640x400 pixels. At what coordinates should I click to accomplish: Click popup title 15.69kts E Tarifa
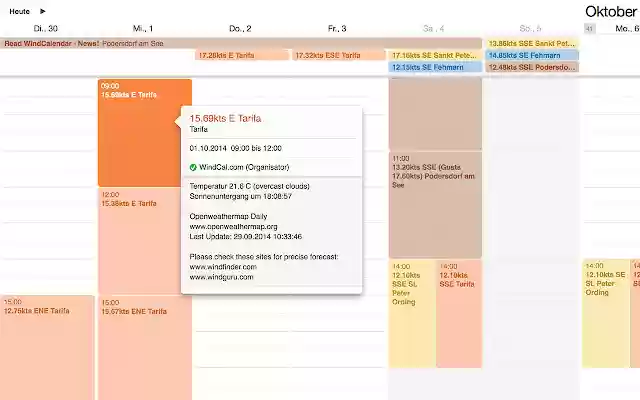pyautogui.click(x=225, y=118)
